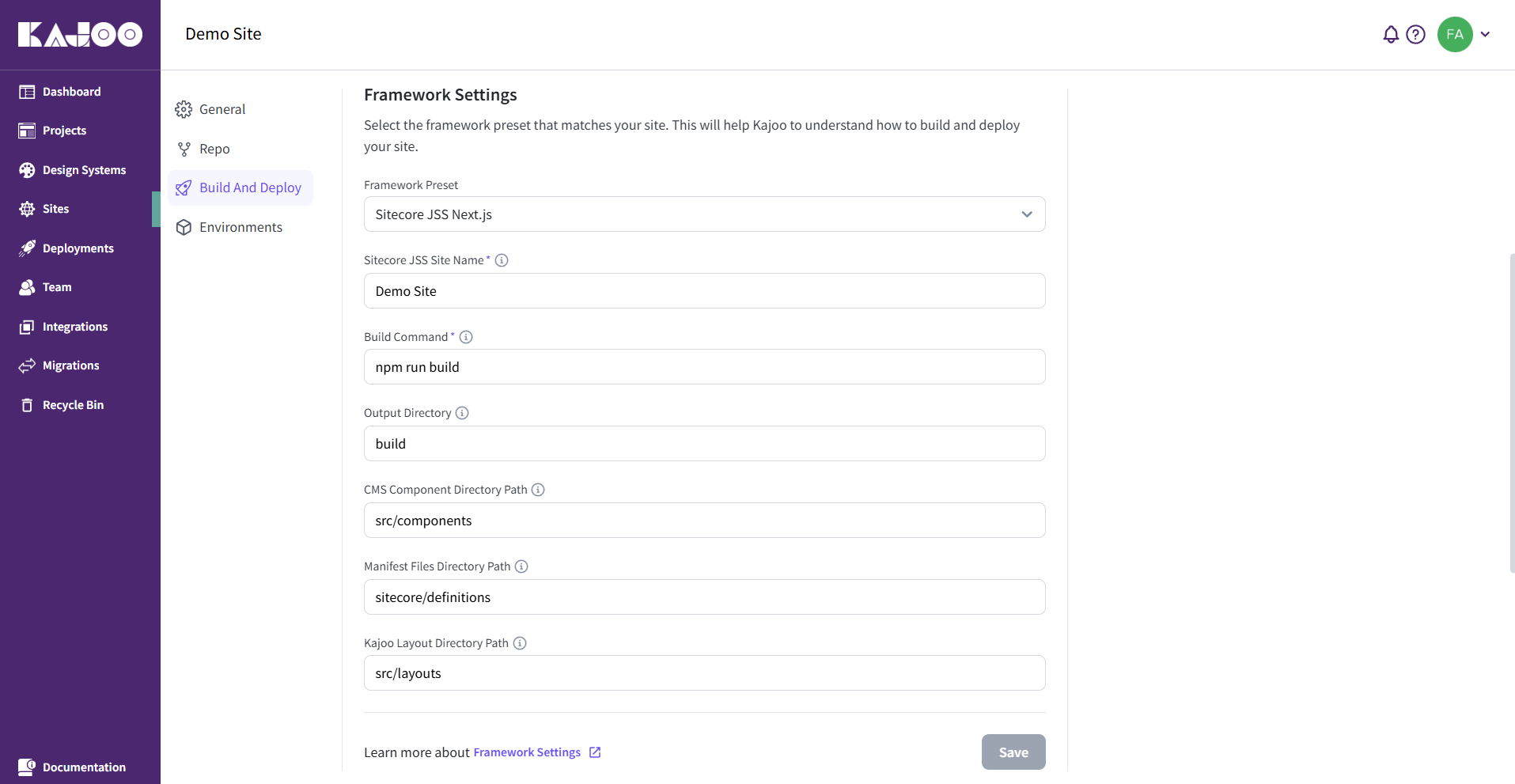The image size is (1515, 784).
Task: Click the Build And Deploy rocket icon
Action: 184,187
